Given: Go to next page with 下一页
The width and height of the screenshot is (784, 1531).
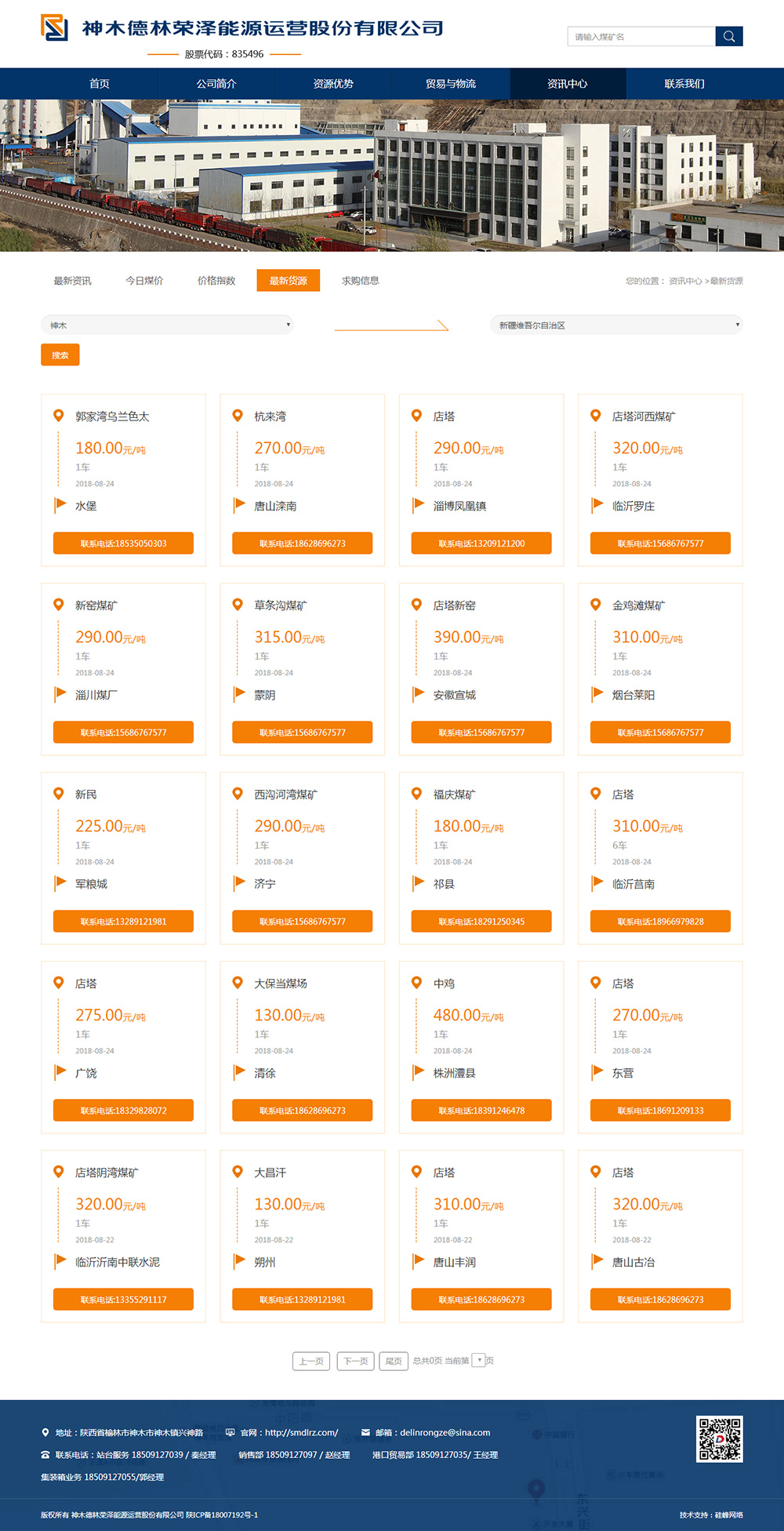Looking at the screenshot, I should point(355,1361).
